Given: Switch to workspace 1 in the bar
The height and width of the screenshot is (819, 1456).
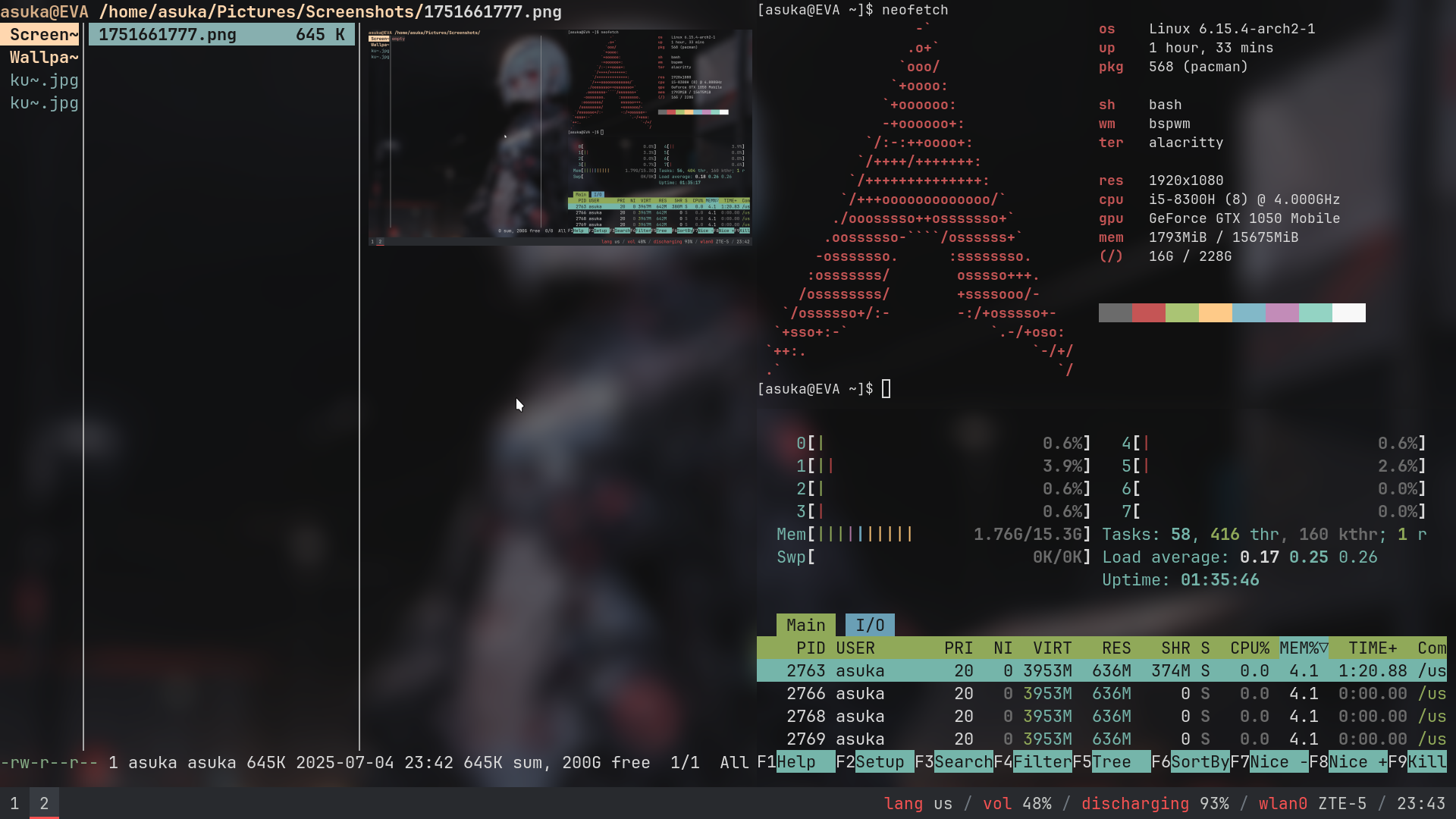Looking at the screenshot, I should pyautogui.click(x=14, y=804).
